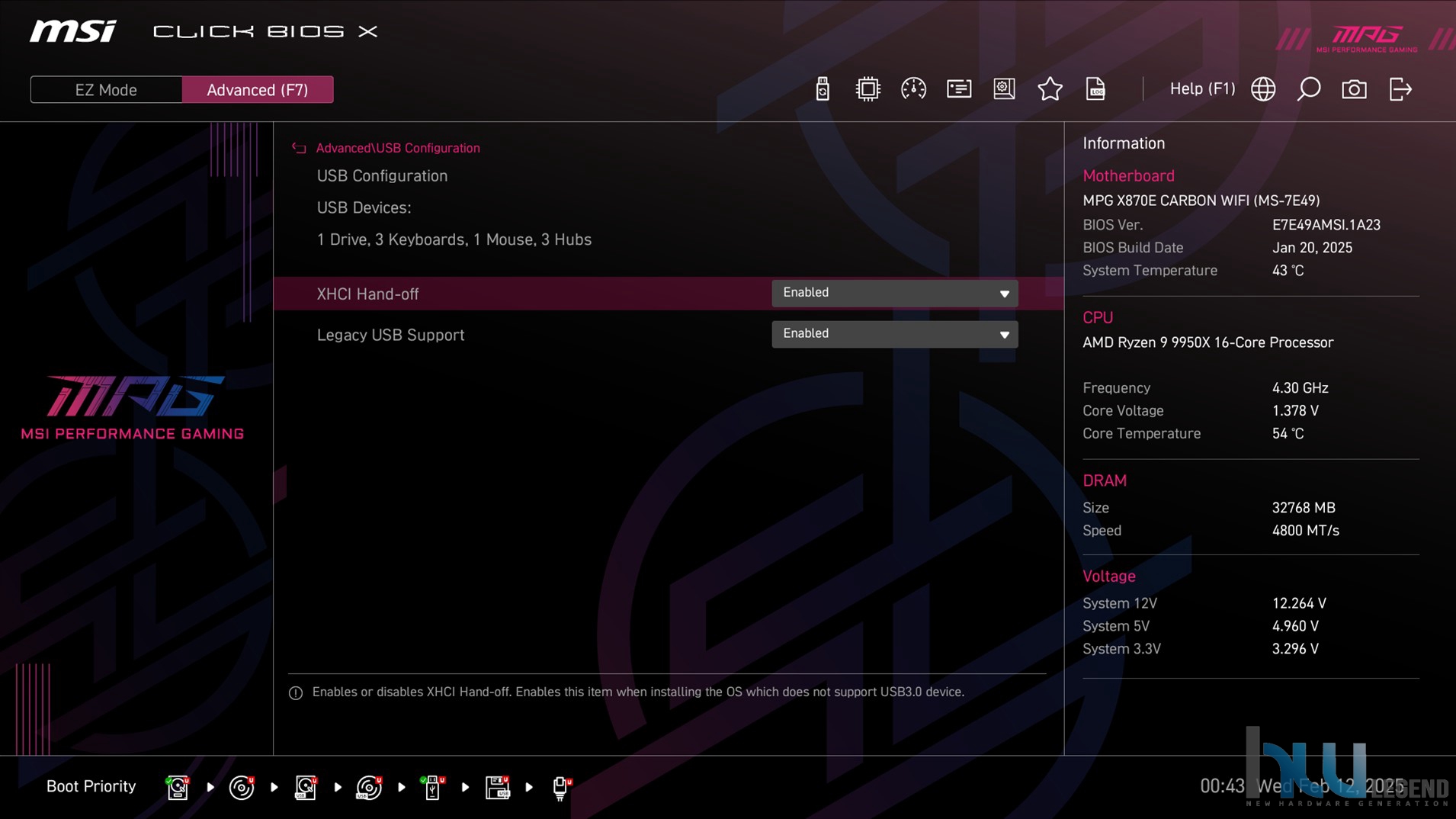Image resolution: width=1456 pixels, height=819 pixels.
Task: Click DRAM Size value 32768 MB
Action: tap(1303, 508)
